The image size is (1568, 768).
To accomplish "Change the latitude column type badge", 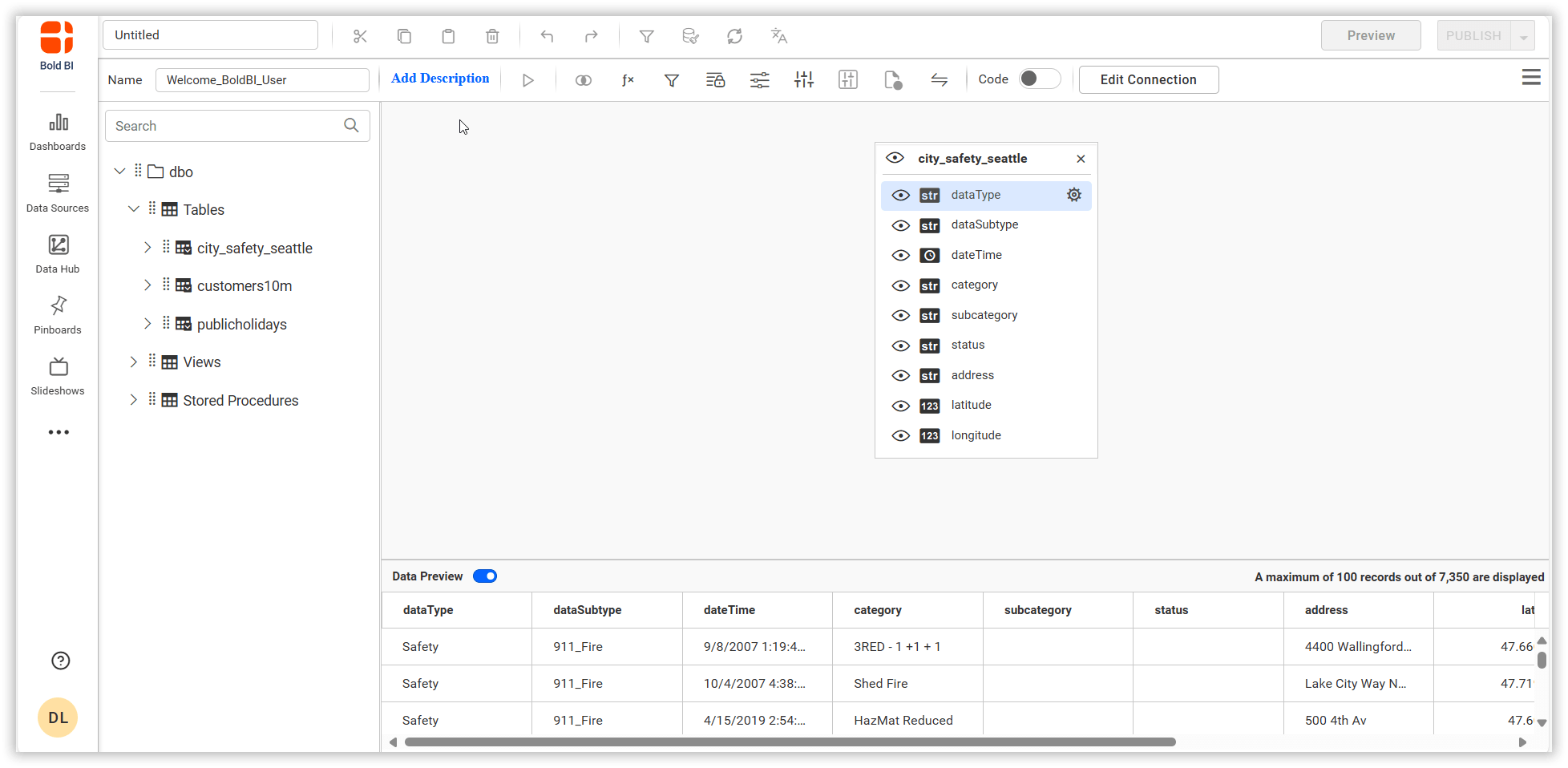I will pyautogui.click(x=930, y=406).
